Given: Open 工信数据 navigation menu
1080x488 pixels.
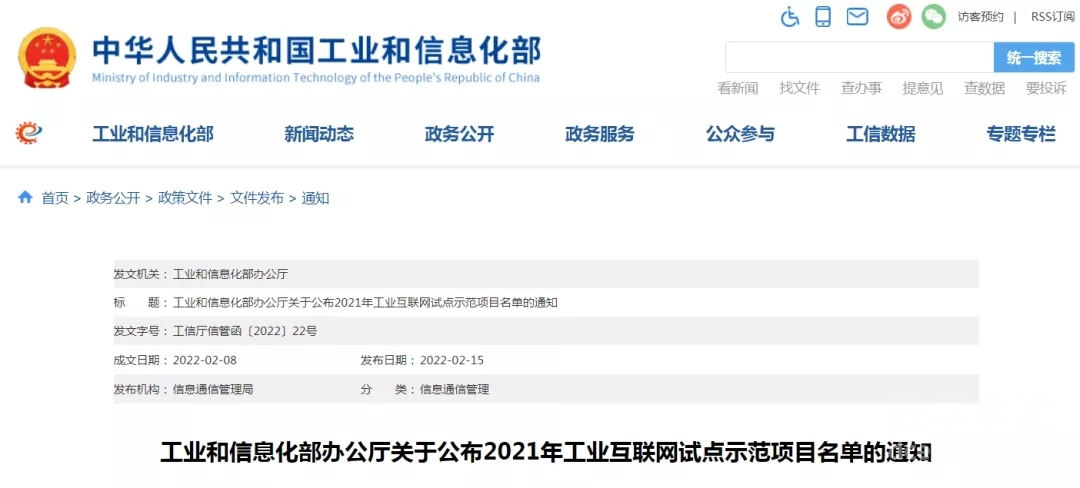Looking at the screenshot, I should click(881, 134).
